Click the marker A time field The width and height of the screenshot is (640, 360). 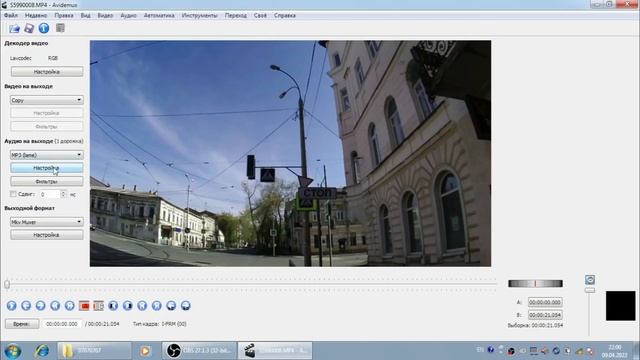click(545, 302)
